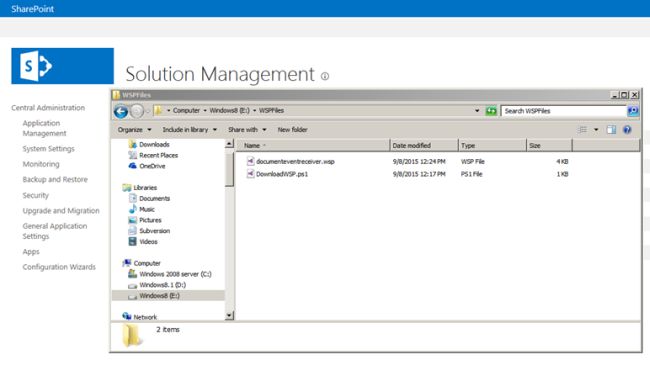Open Backup and Restore link

tap(55, 180)
